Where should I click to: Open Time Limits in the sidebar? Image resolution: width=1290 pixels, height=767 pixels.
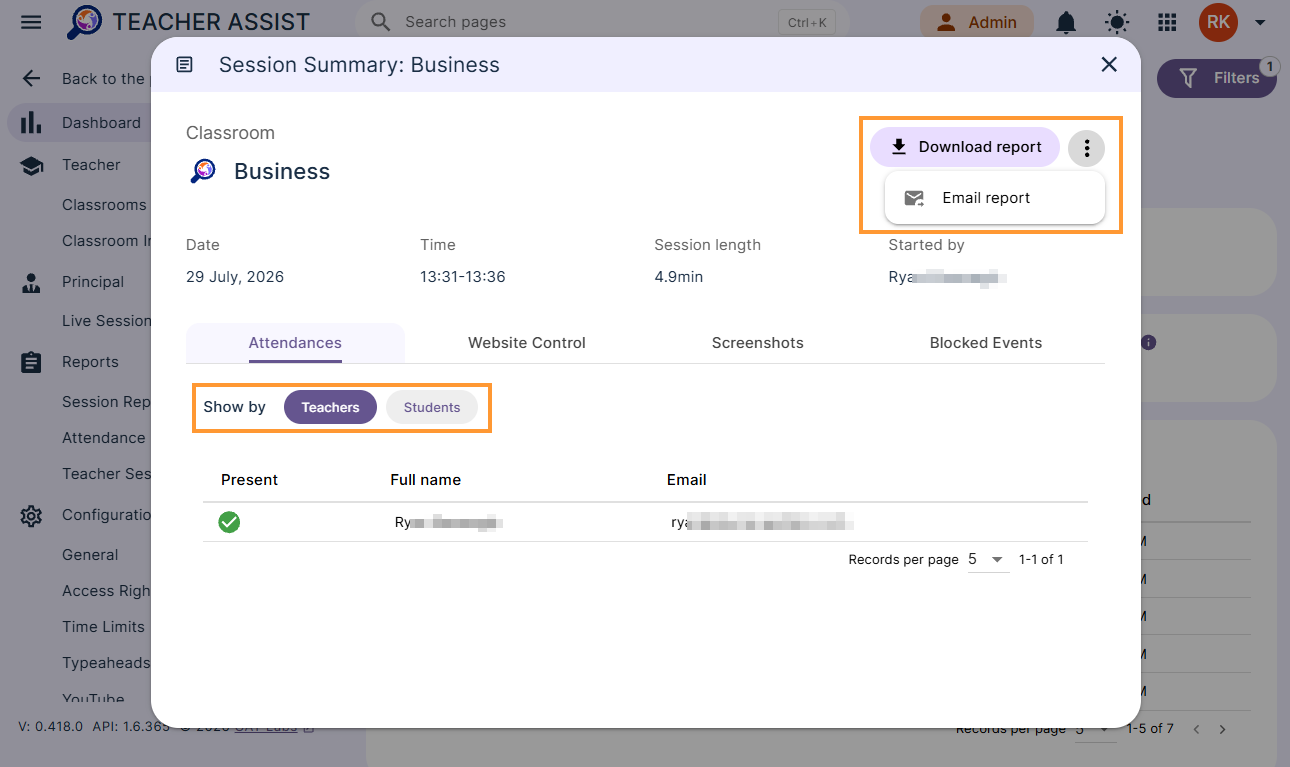pos(103,627)
